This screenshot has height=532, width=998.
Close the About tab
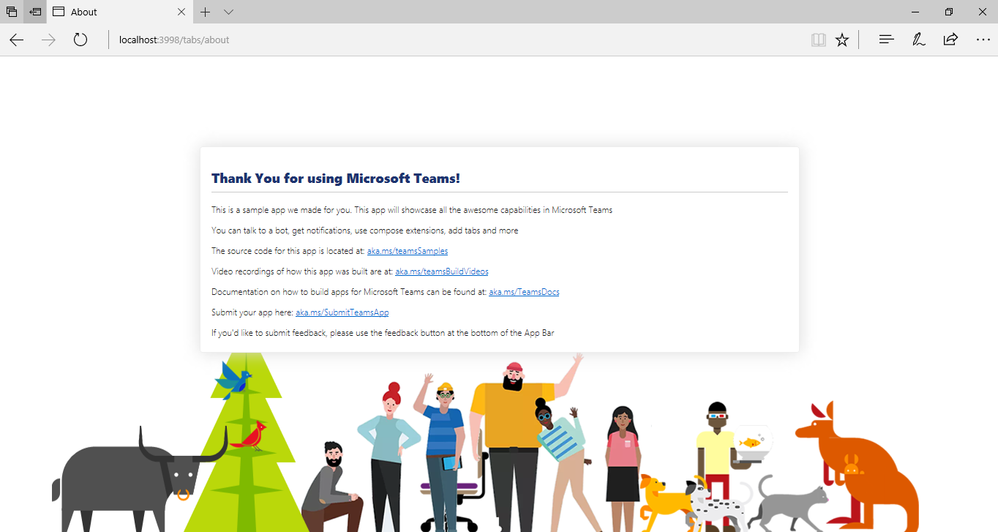(x=181, y=11)
